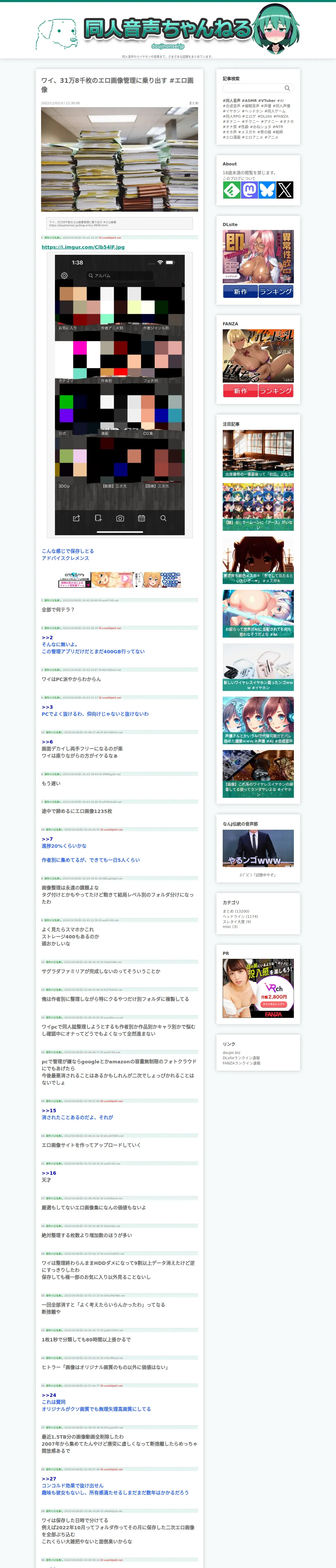336x1568 pixels.
Task: Open the DLsite section banner image
Action: (x=258, y=256)
